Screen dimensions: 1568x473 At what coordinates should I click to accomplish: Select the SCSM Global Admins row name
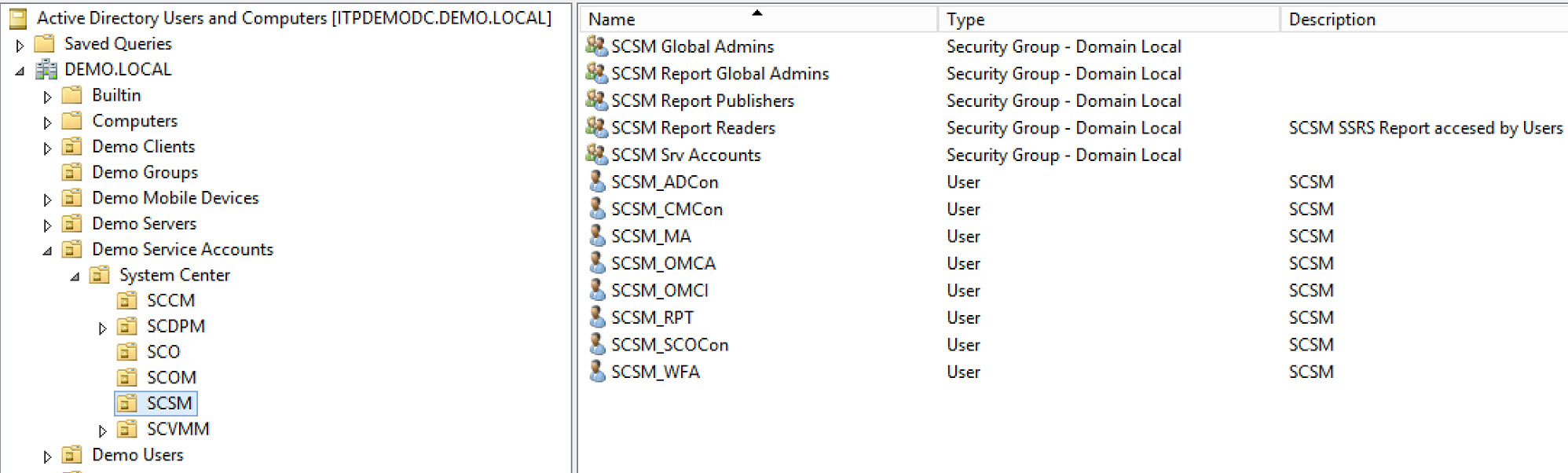pyautogui.click(x=692, y=47)
